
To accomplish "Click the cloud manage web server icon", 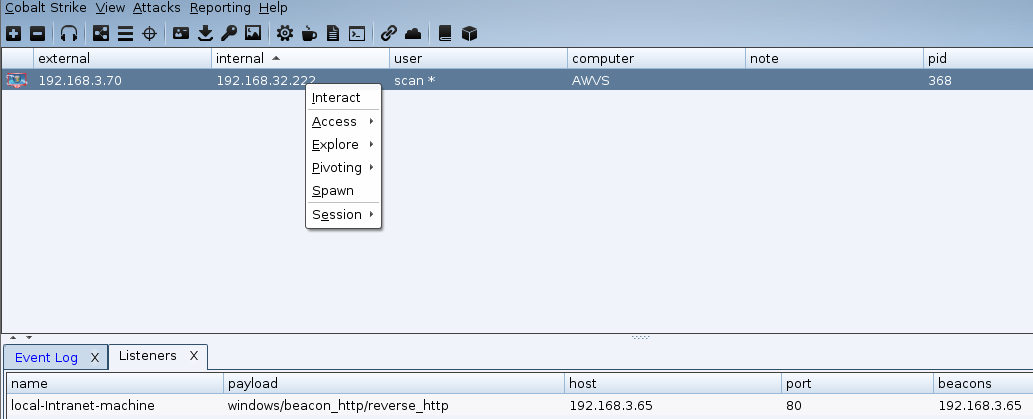I will [412, 33].
